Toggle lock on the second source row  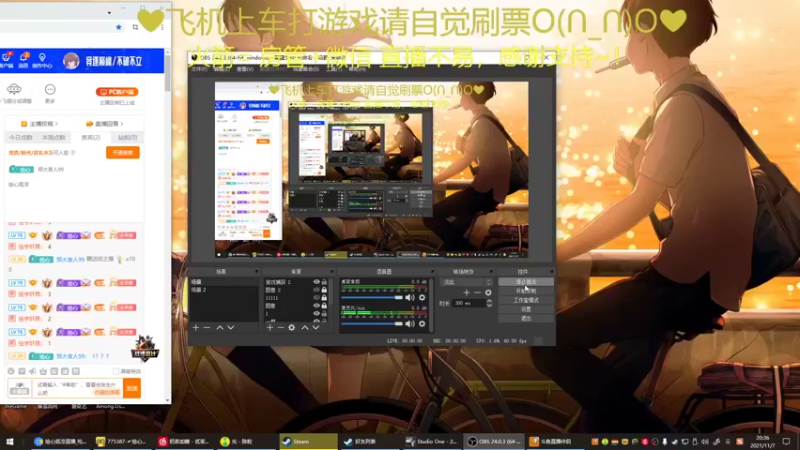[x=324, y=290]
